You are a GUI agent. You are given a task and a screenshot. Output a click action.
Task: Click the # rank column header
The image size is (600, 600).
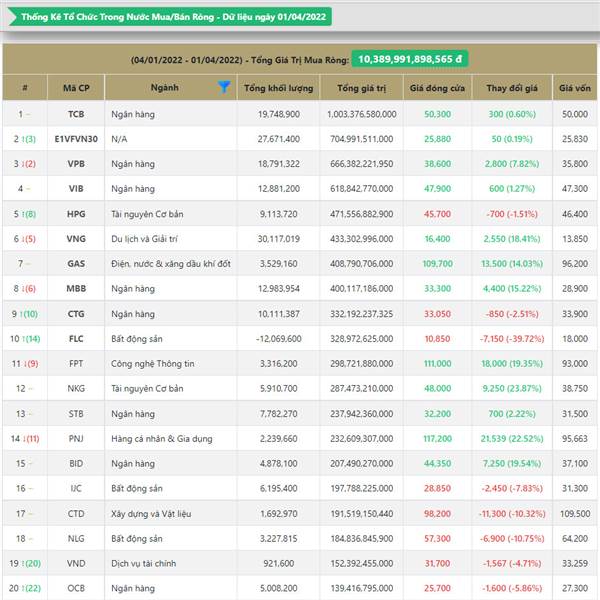point(25,88)
